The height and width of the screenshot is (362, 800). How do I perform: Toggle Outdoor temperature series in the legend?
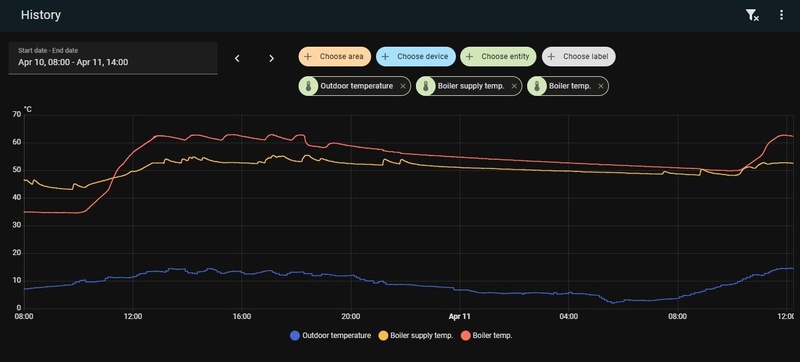330,335
